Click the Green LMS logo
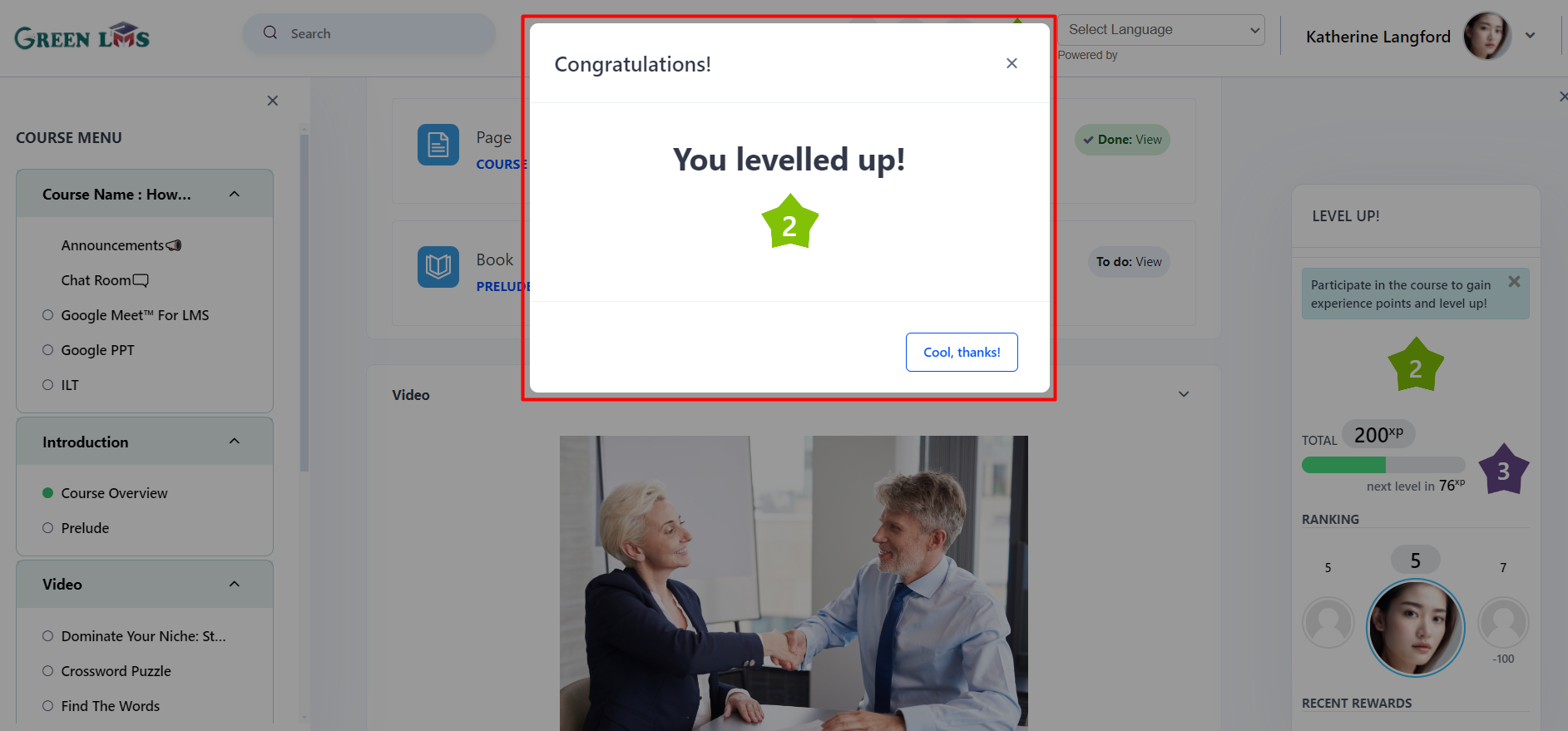The width and height of the screenshot is (1568, 731). coord(82,37)
